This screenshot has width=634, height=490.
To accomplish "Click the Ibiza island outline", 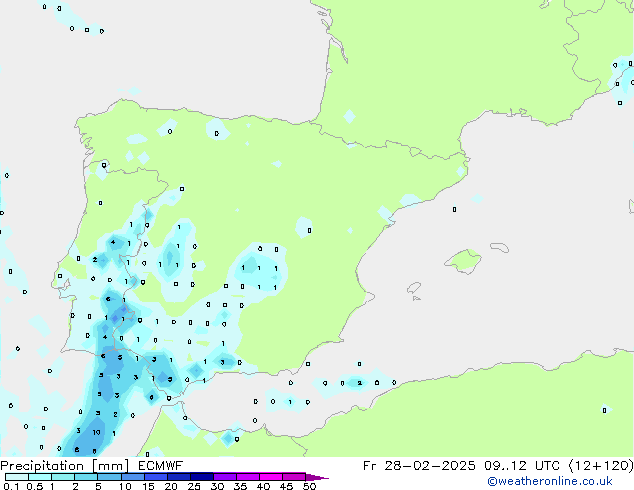I will coord(414,288).
